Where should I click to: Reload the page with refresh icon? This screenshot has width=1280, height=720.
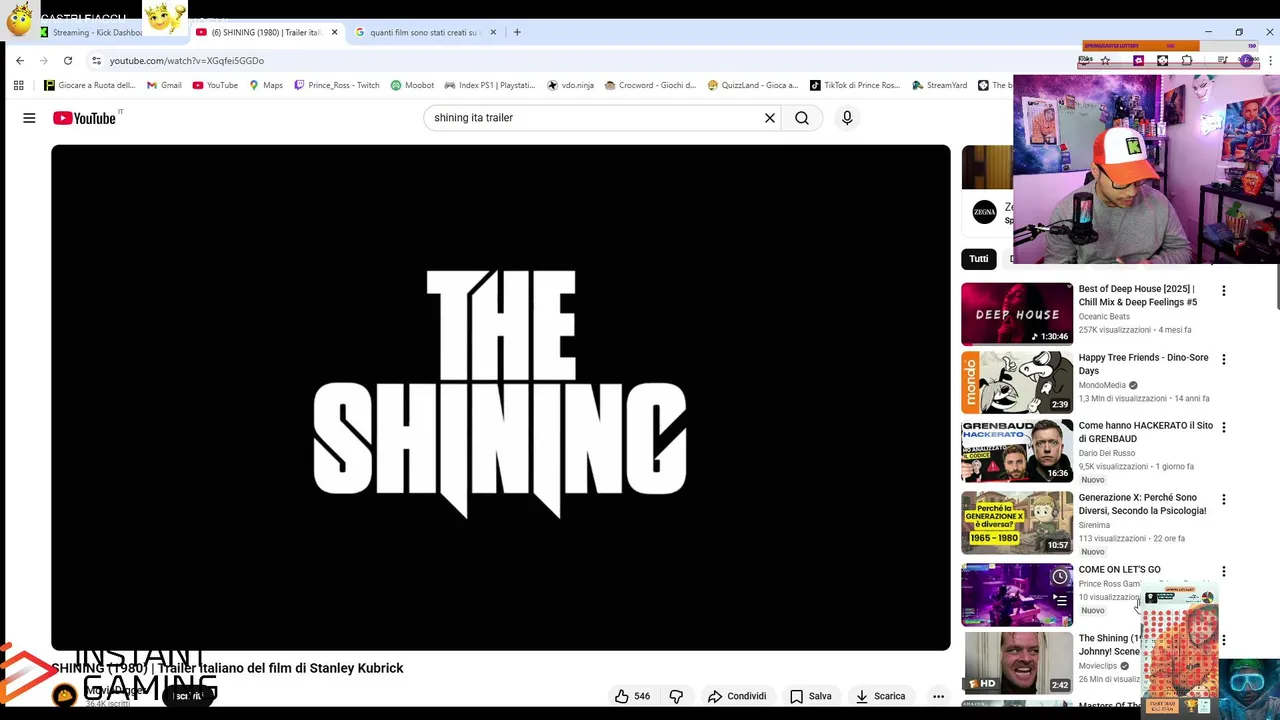point(68,60)
